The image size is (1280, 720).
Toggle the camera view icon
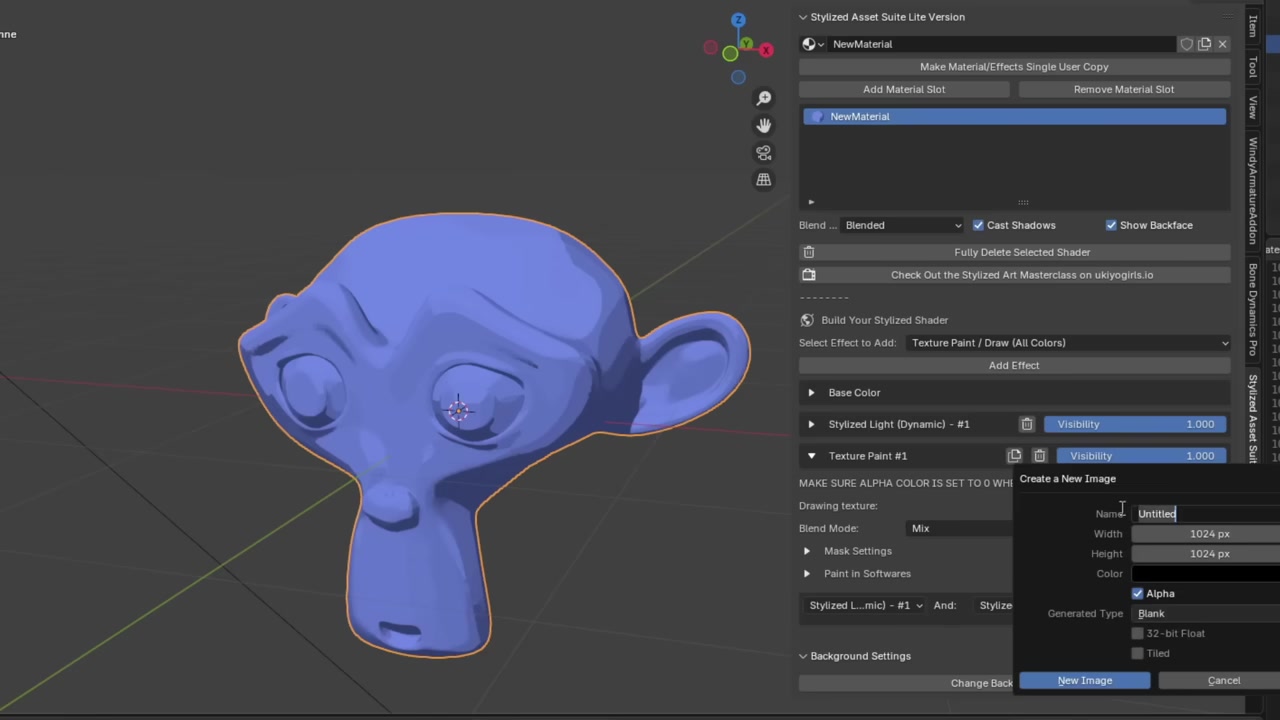764,153
